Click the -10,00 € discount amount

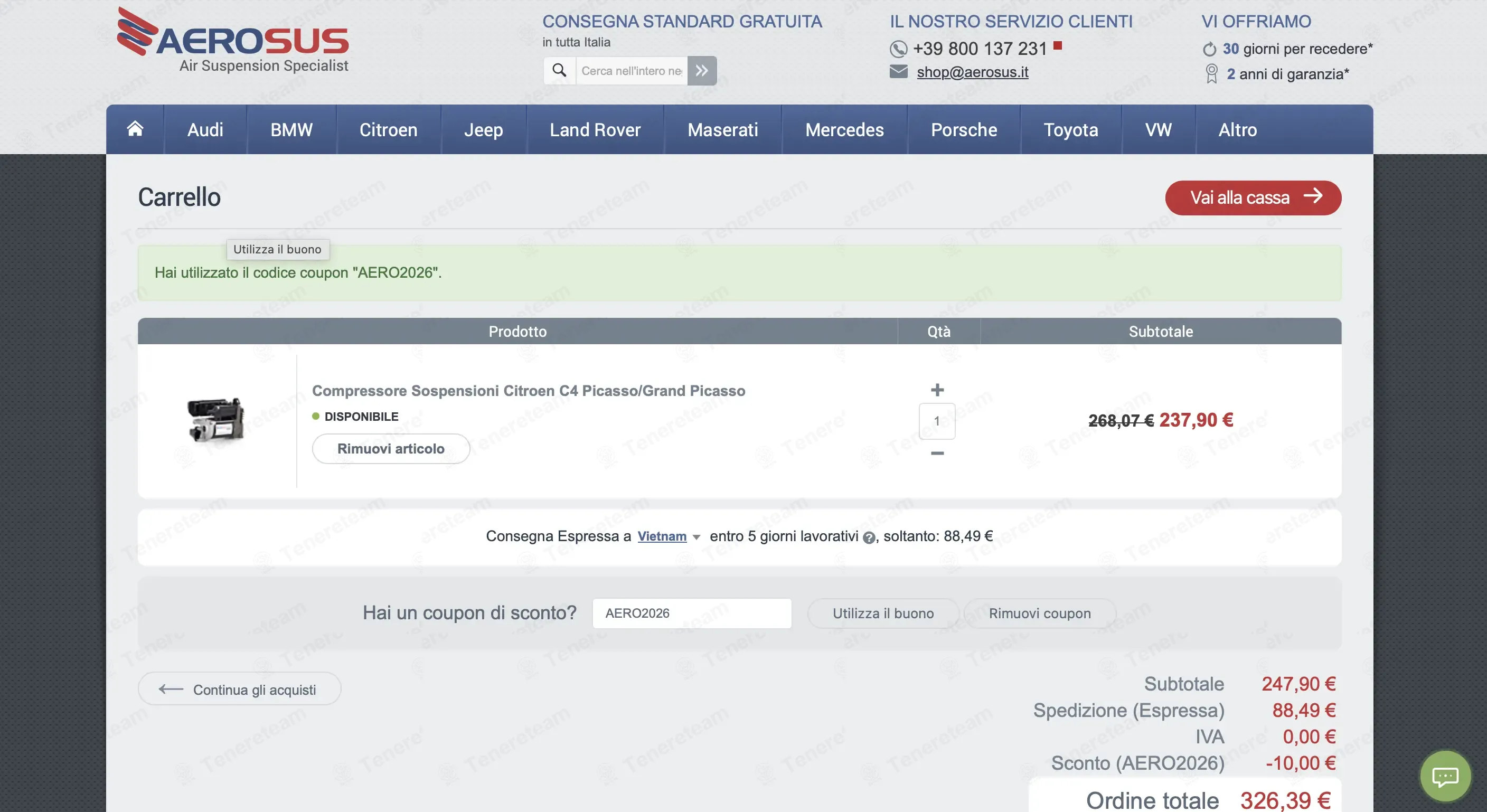click(1301, 763)
